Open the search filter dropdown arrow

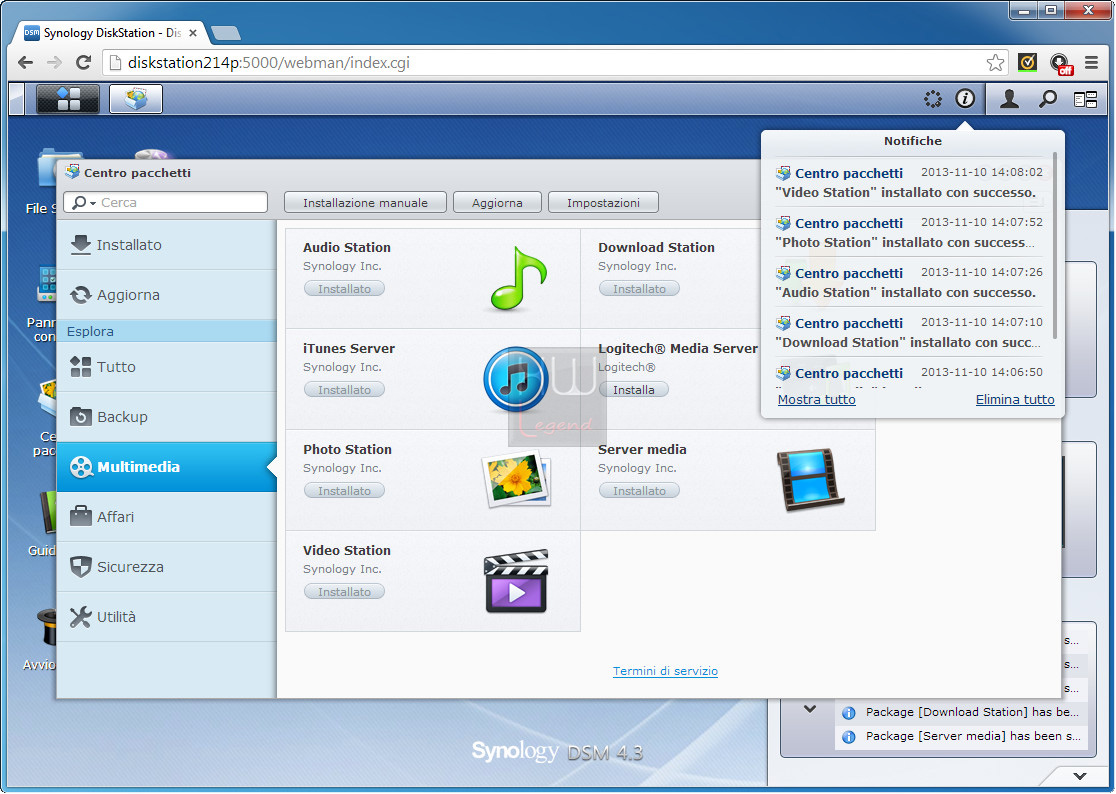point(93,203)
